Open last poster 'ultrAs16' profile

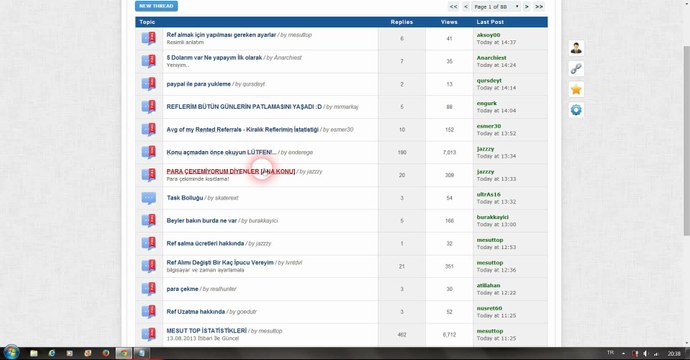[488, 194]
